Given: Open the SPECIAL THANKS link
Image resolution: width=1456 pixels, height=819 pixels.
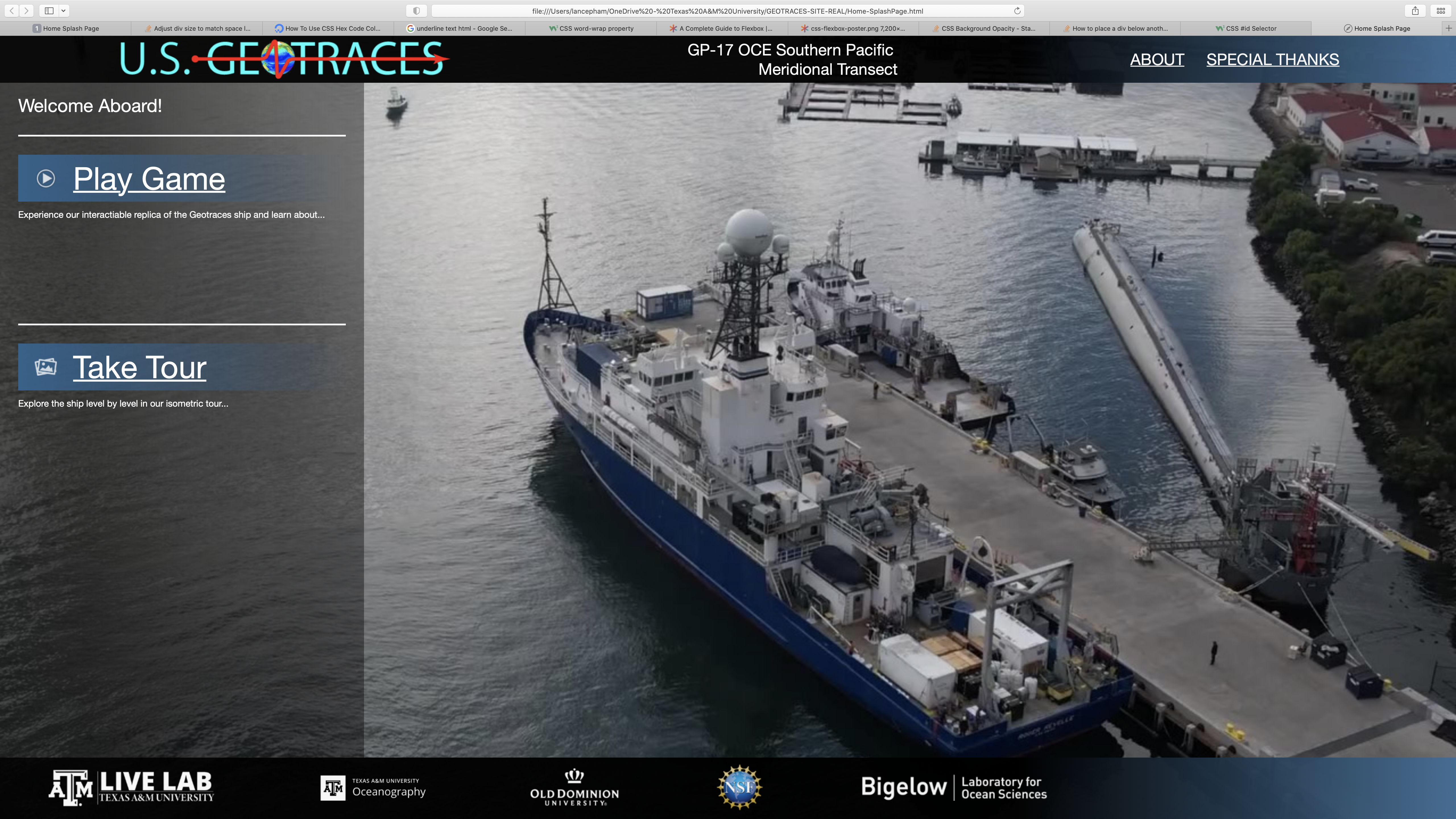Looking at the screenshot, I should pos(1272,59).
